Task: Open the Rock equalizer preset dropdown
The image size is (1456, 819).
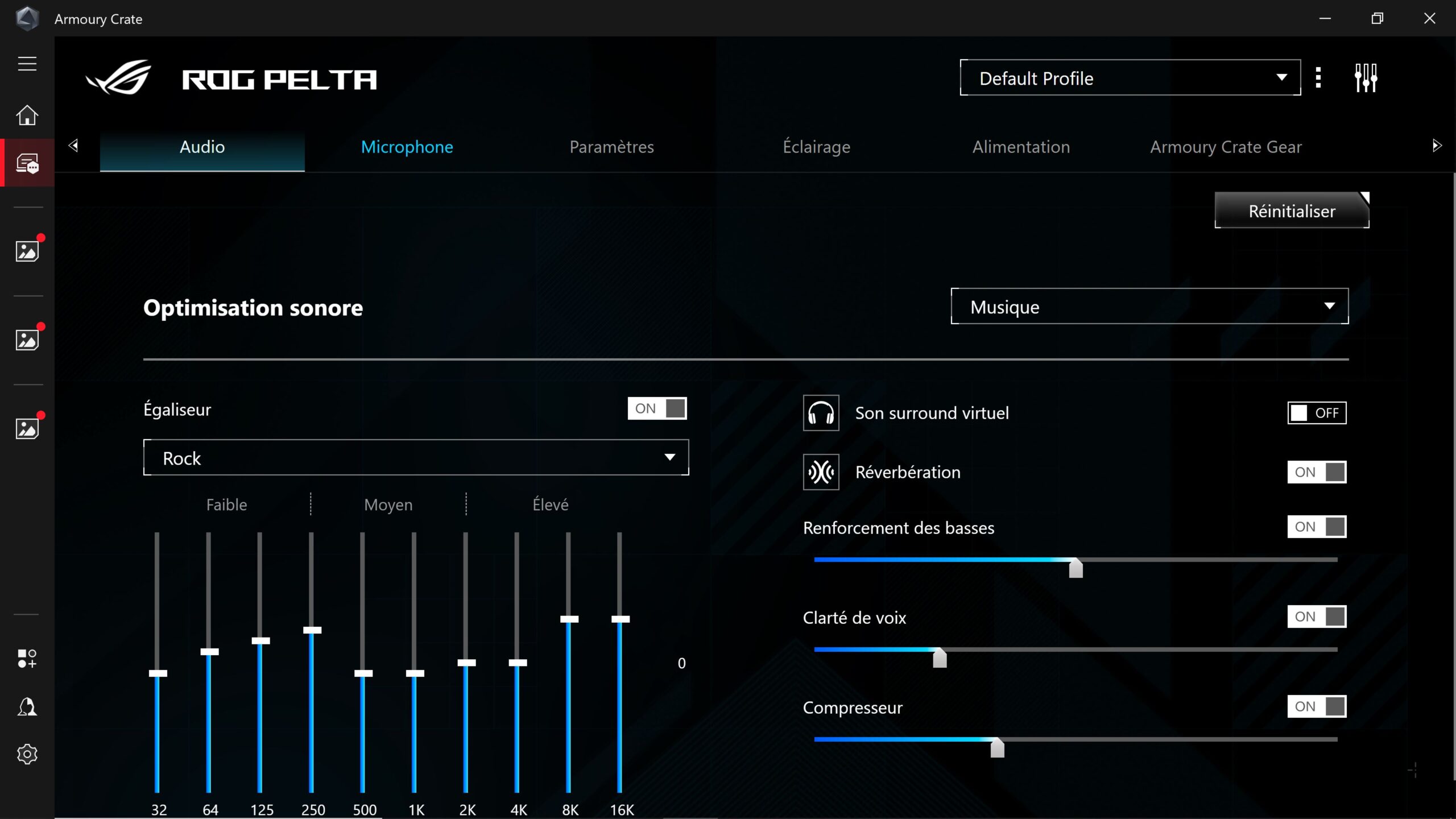Action: click(416, 458)
